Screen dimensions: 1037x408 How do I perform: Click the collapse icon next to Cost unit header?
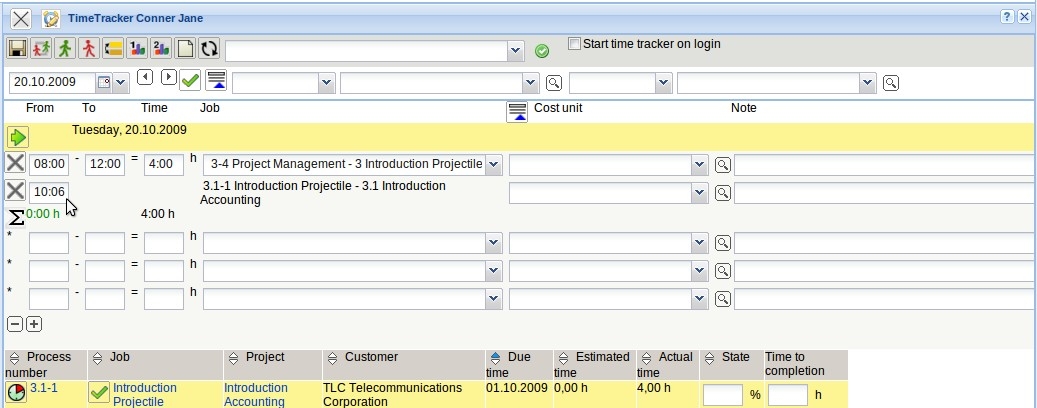click(517, 112)
